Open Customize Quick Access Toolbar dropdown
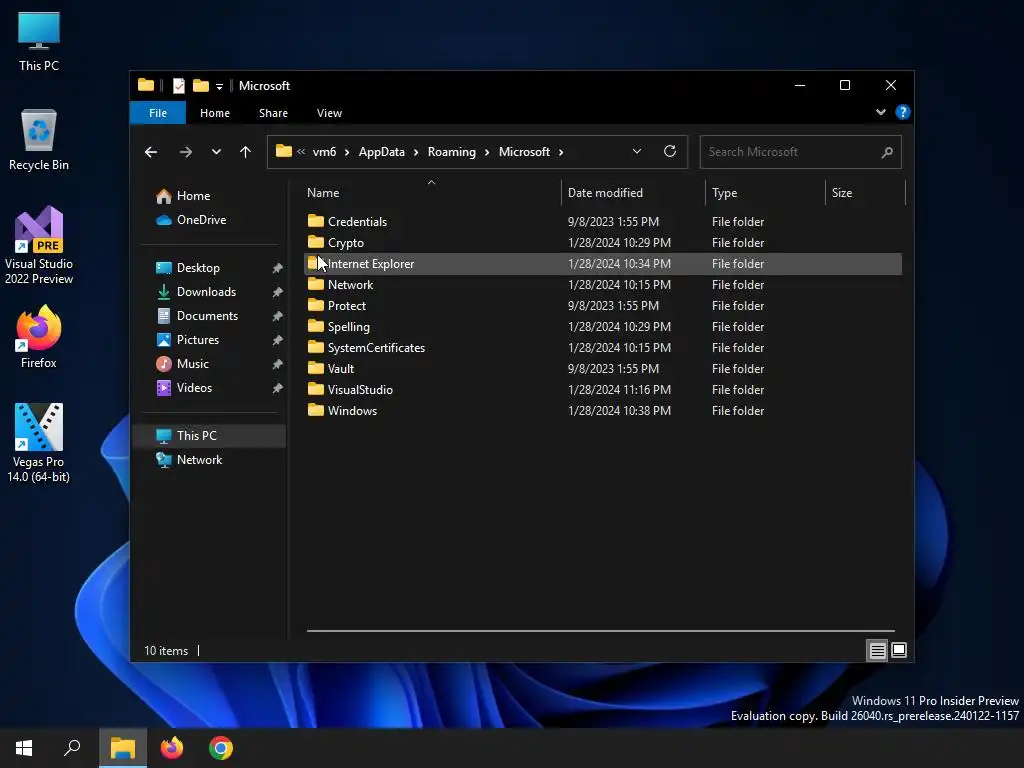 tap(219, 86)
